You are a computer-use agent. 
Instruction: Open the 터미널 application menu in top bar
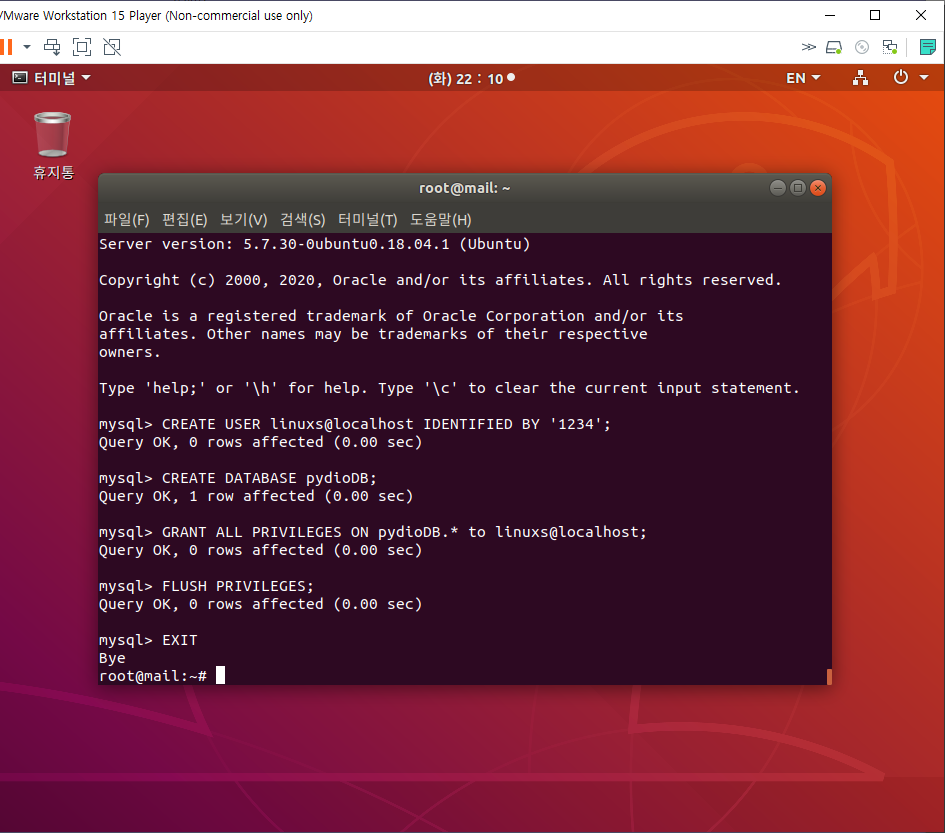tap(51, 78)
